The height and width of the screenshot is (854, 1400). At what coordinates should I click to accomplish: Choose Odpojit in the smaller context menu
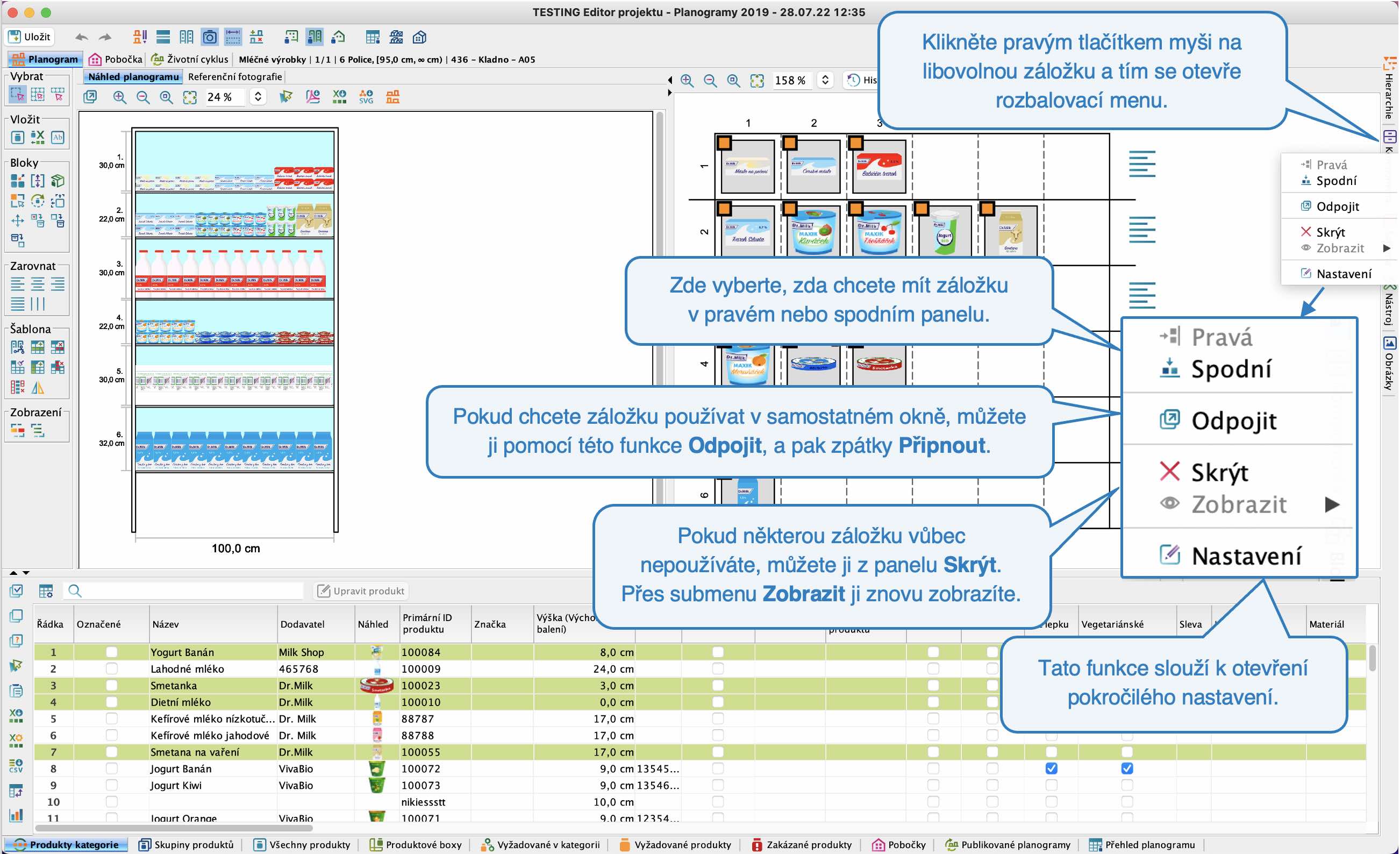[x=1337, y=207]
